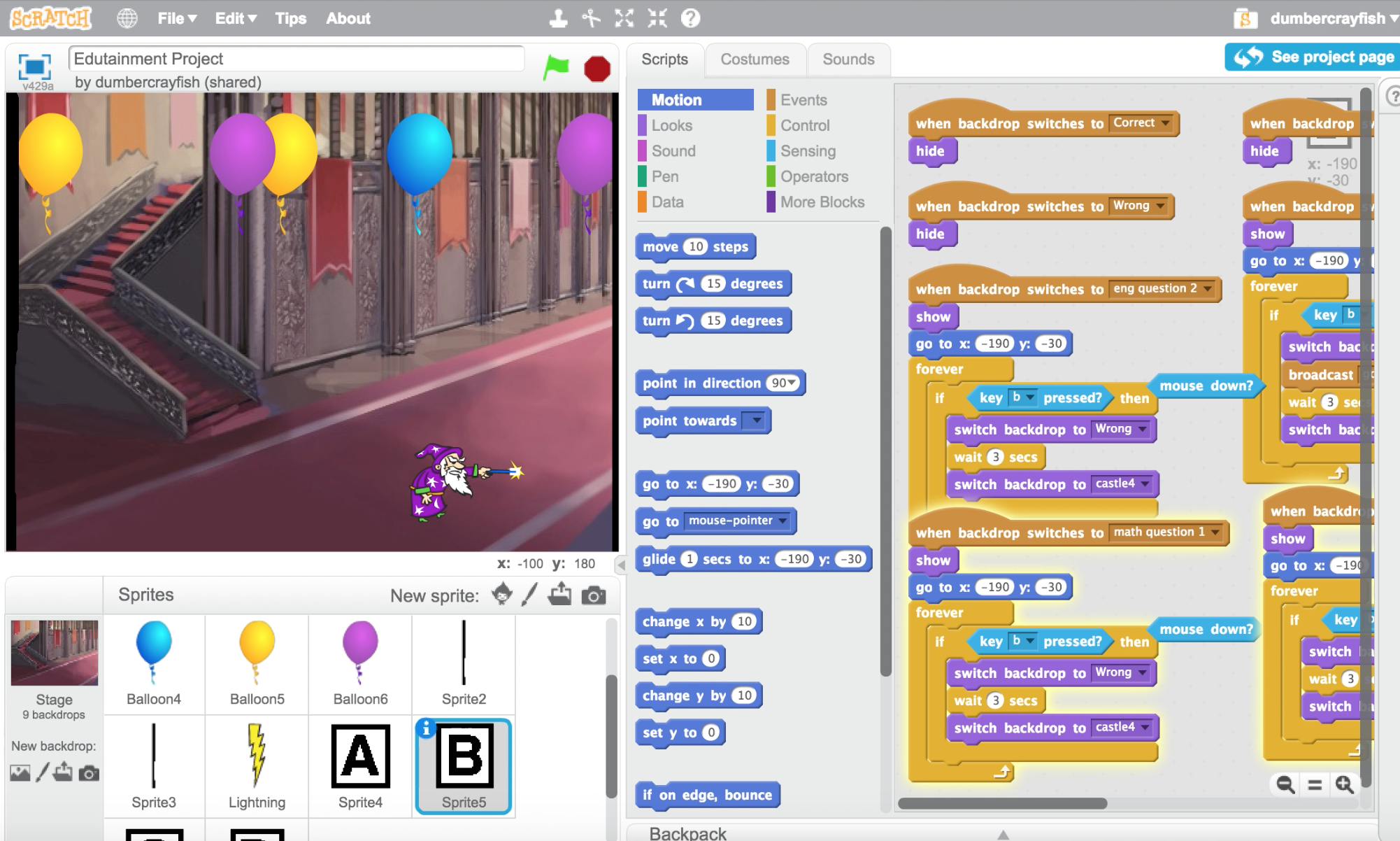Choose sprite from library icon

pos(501,595)
